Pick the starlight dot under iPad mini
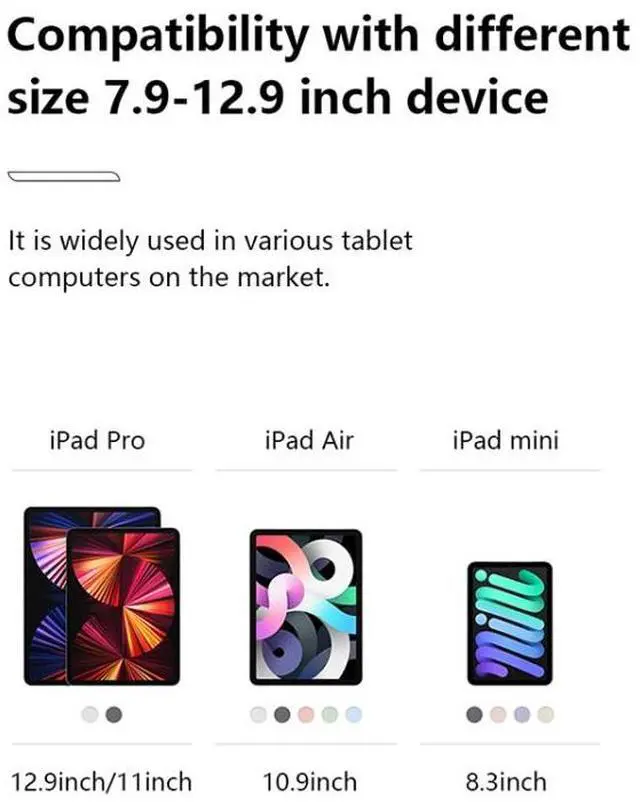Image resolution: width=640 pixels, height=805 pixels. point(546,714)
